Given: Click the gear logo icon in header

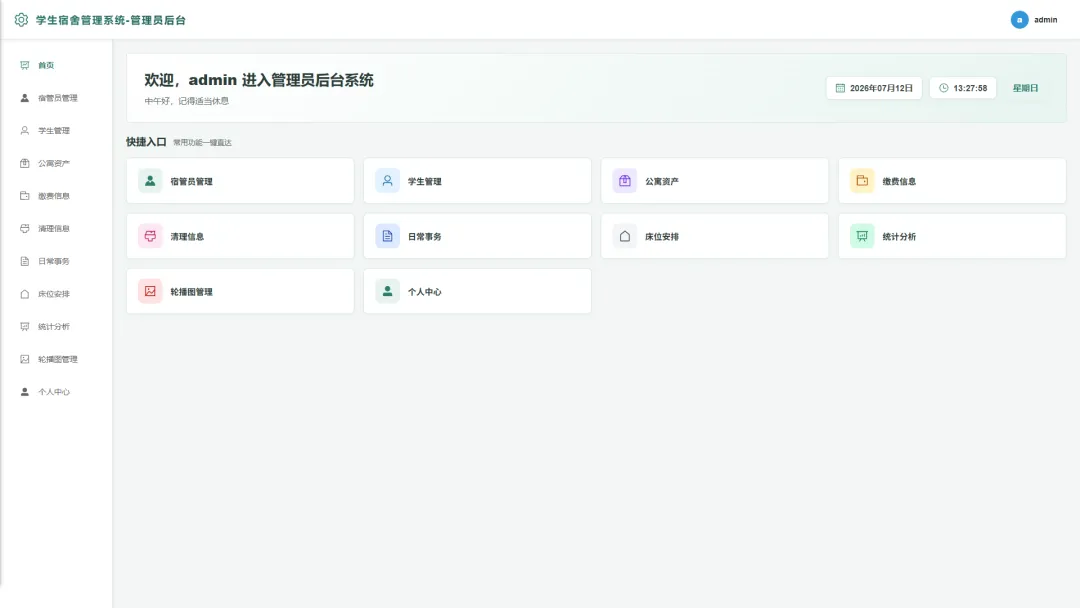Looking at the screenshot, I should coord(21,20).
